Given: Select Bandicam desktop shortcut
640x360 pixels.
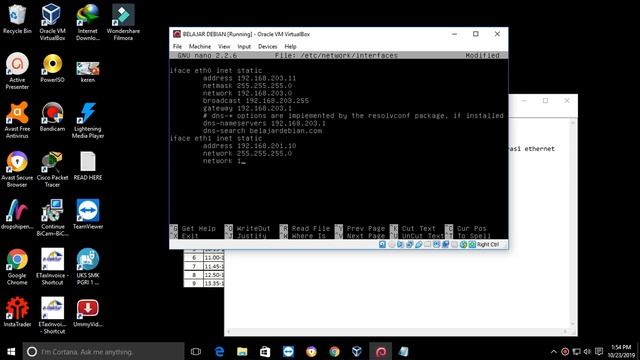Looking at the screenshot, I should [x=52, y=117].
